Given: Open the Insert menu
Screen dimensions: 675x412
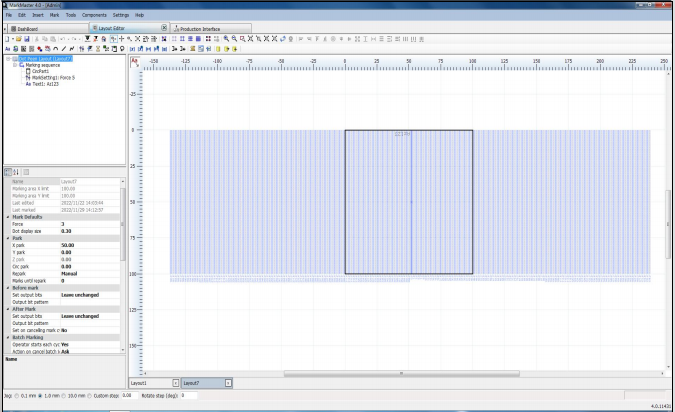Looking at the screenshot, I should click(x=38, y=15).
